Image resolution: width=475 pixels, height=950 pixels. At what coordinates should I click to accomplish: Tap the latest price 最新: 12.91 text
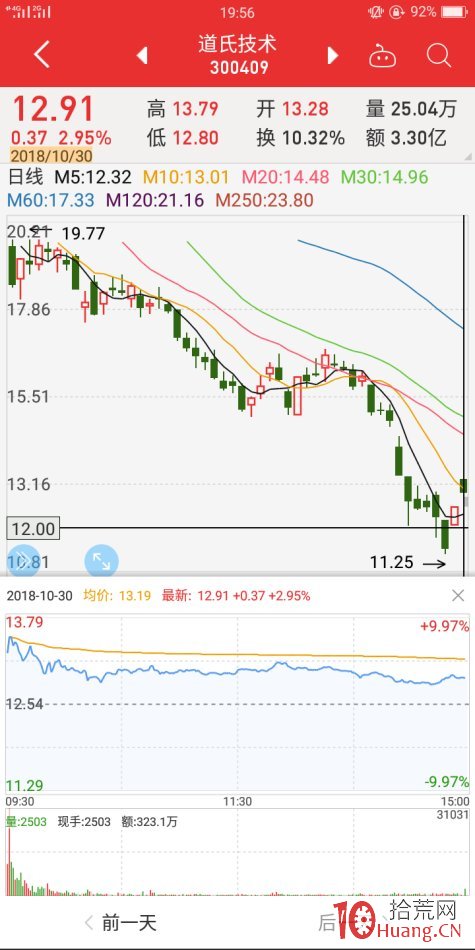(x=236, y=596)
